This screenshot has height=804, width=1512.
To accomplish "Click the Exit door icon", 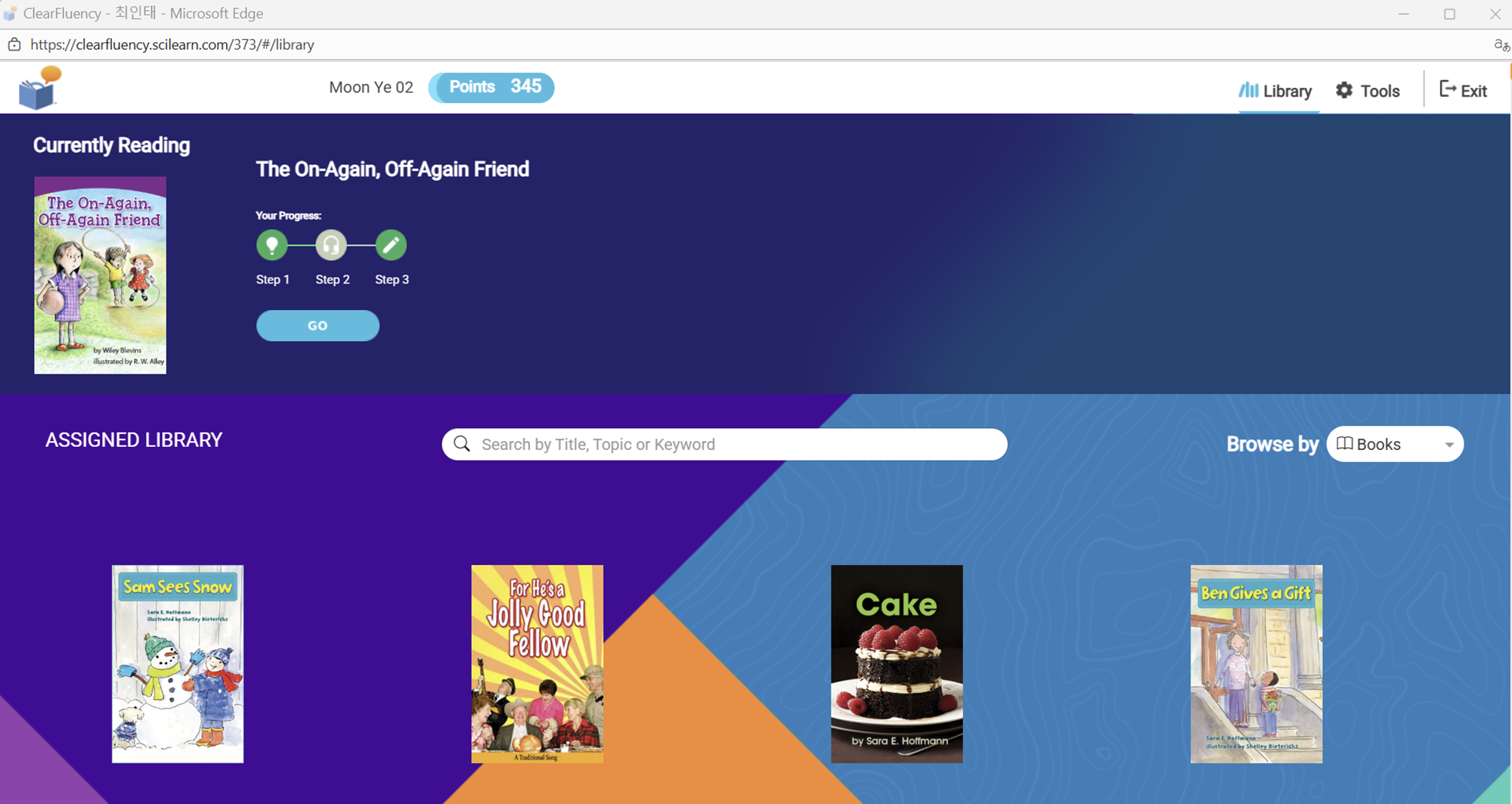I will click(x=1447, y=89).
